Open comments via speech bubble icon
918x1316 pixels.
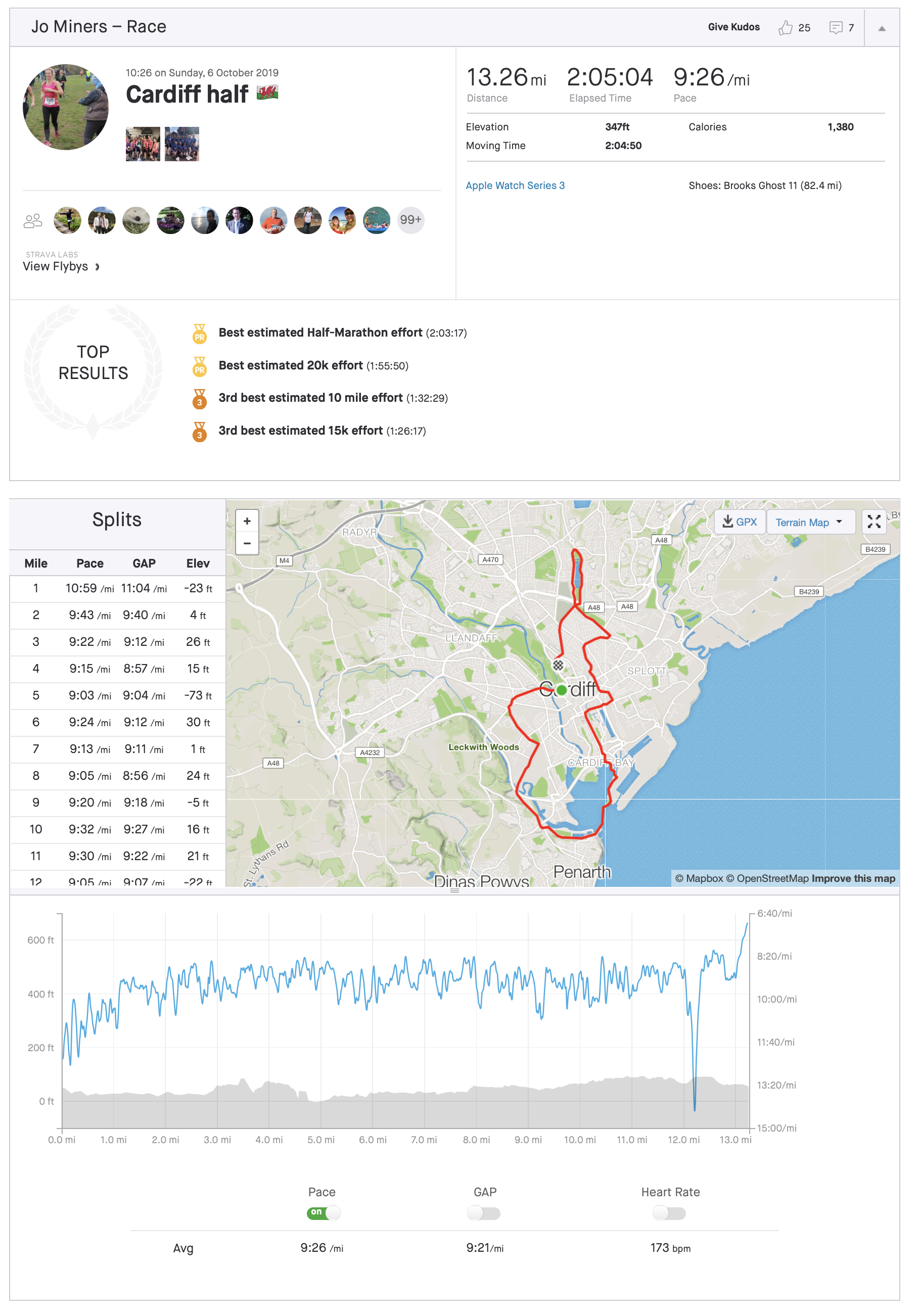tap(836, 27)
